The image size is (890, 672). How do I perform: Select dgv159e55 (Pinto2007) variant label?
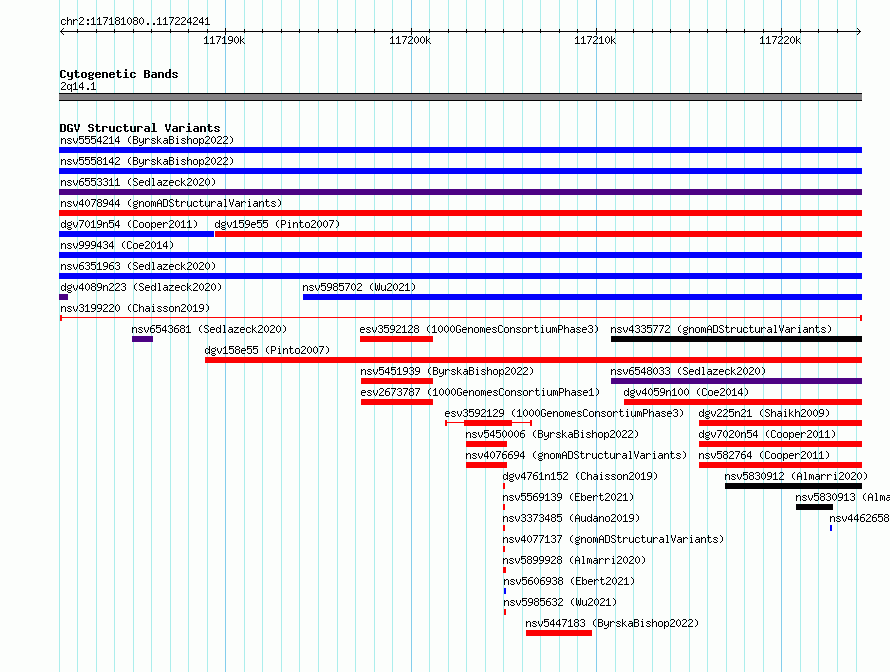pos(277,224)
